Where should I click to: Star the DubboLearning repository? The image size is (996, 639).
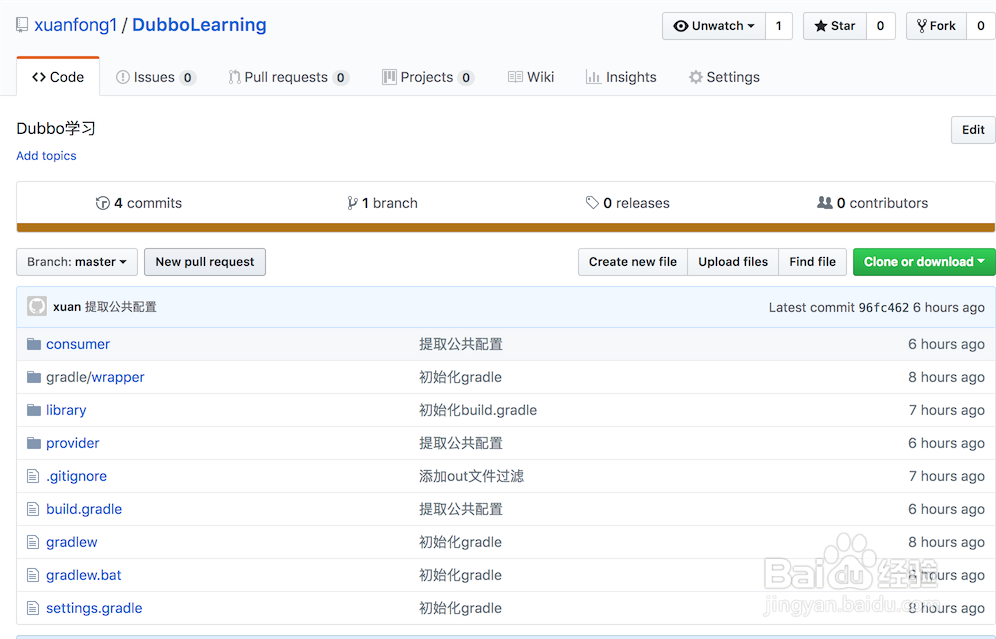tap(834, 25)
